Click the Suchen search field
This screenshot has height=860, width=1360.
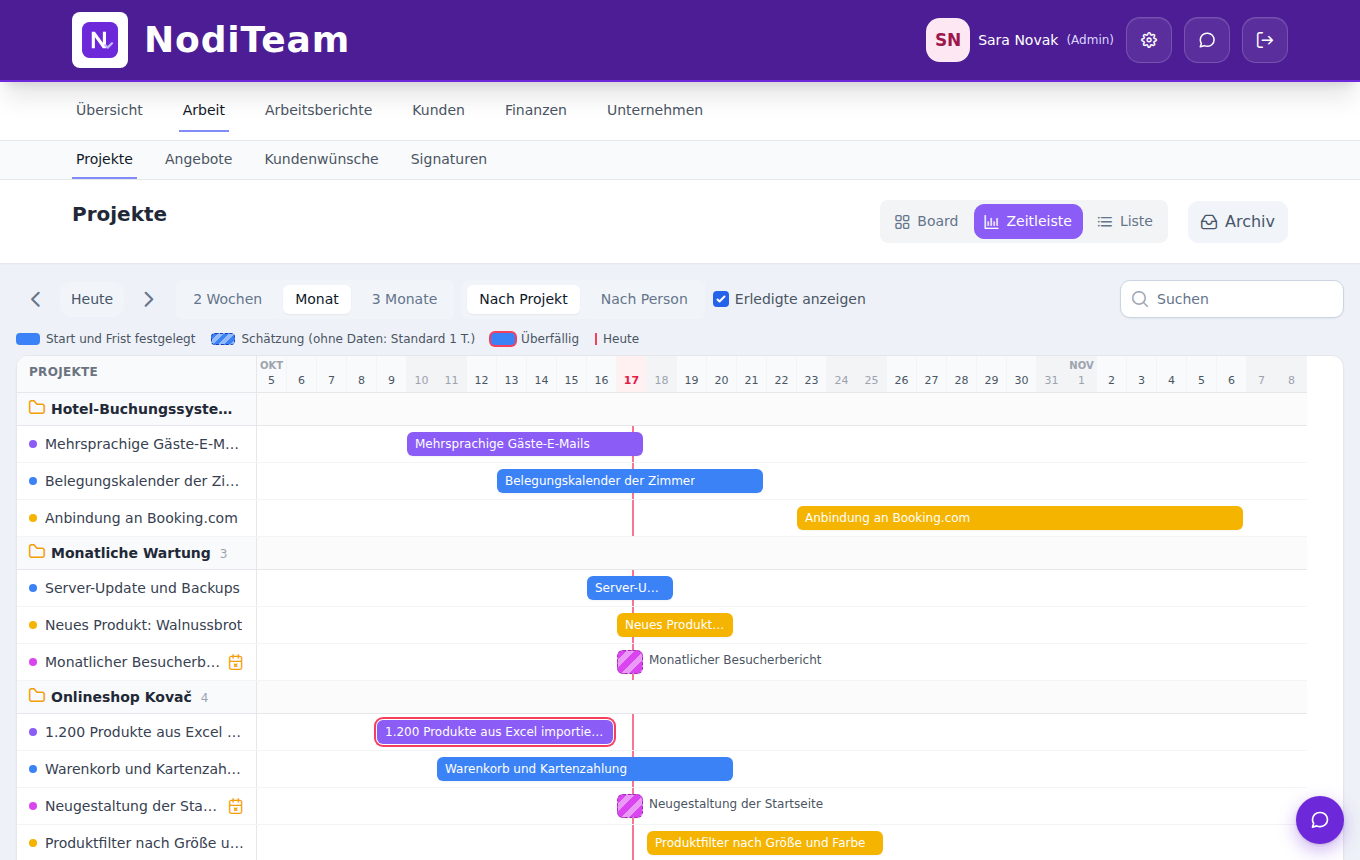(1232, 299)
